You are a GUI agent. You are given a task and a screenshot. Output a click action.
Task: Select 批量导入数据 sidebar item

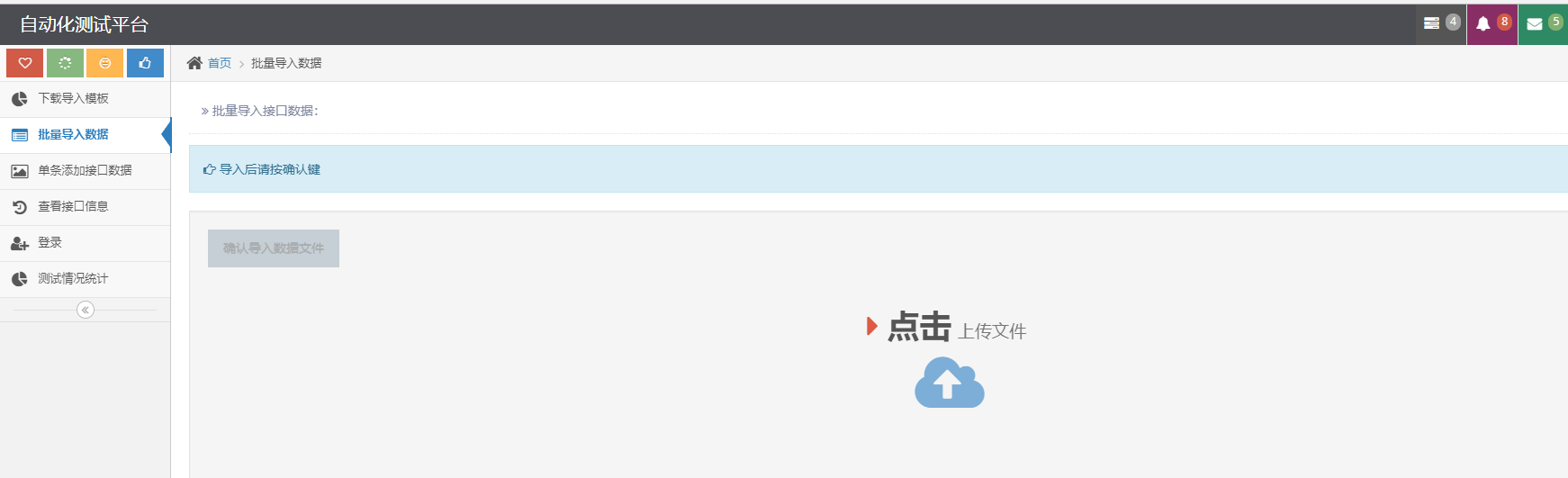pyautogui.click(x=86, y=135)
